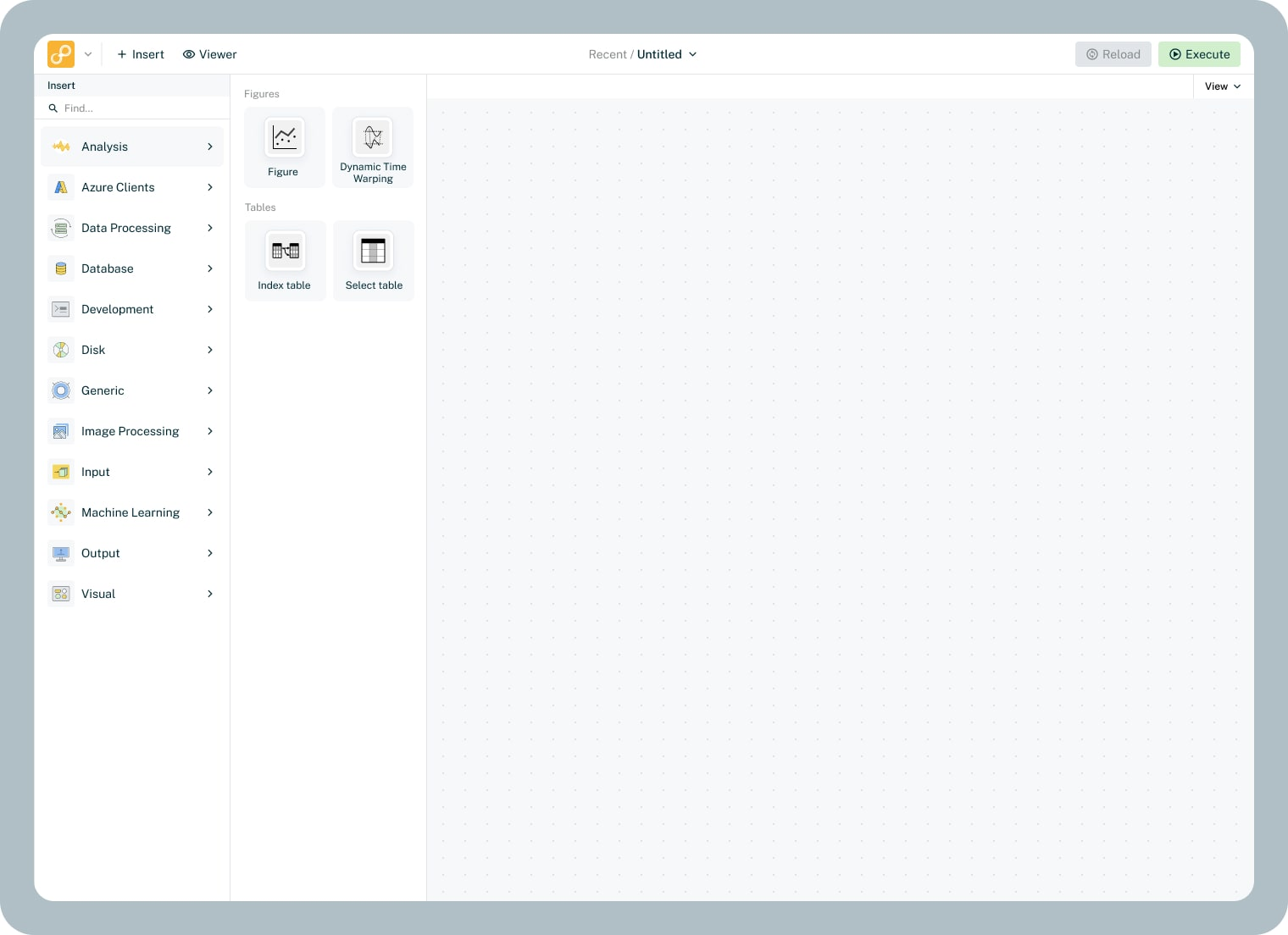Select the Figure node tile icon
This screenshot has height=935, width=1288.
285,137
